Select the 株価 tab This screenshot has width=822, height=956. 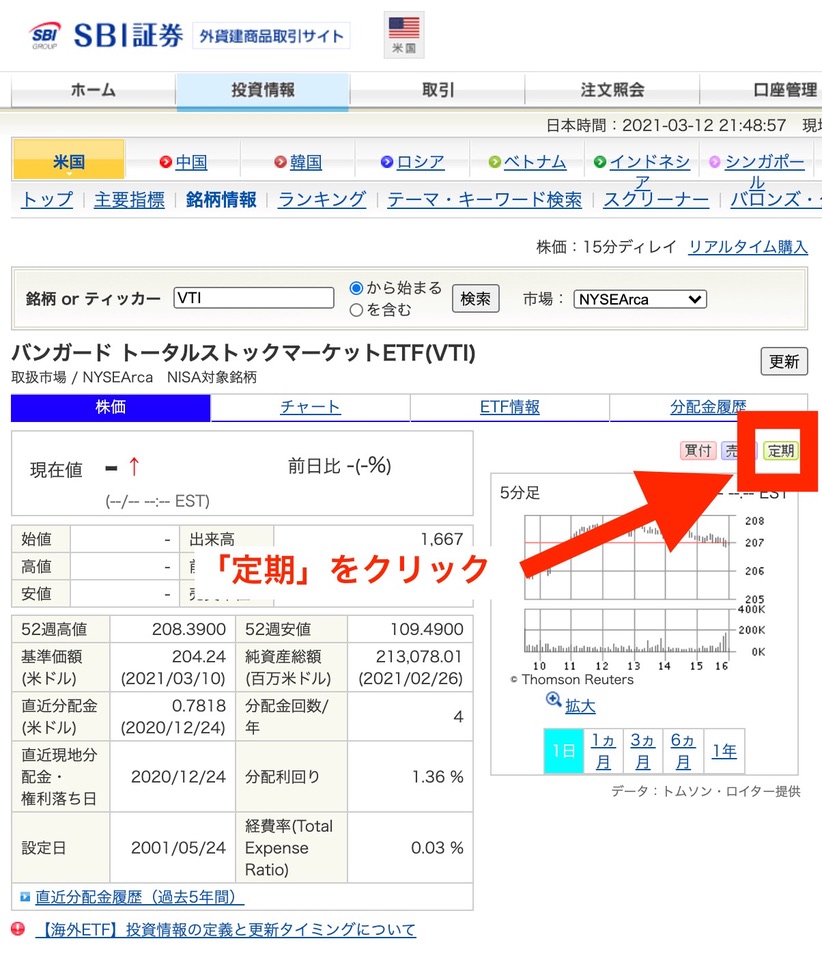tap(111, 407)
